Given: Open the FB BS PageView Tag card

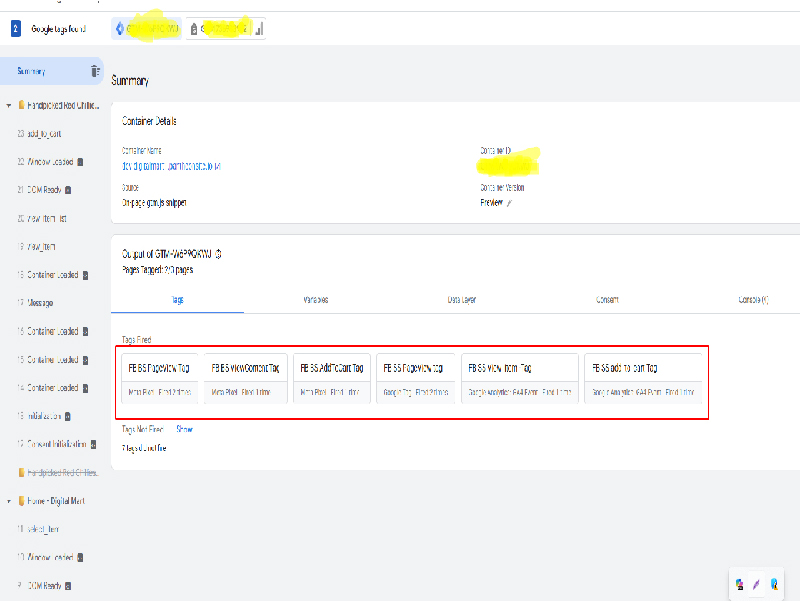Looking at the screenshot, I should pyautogui.click(x=160, y=379).
